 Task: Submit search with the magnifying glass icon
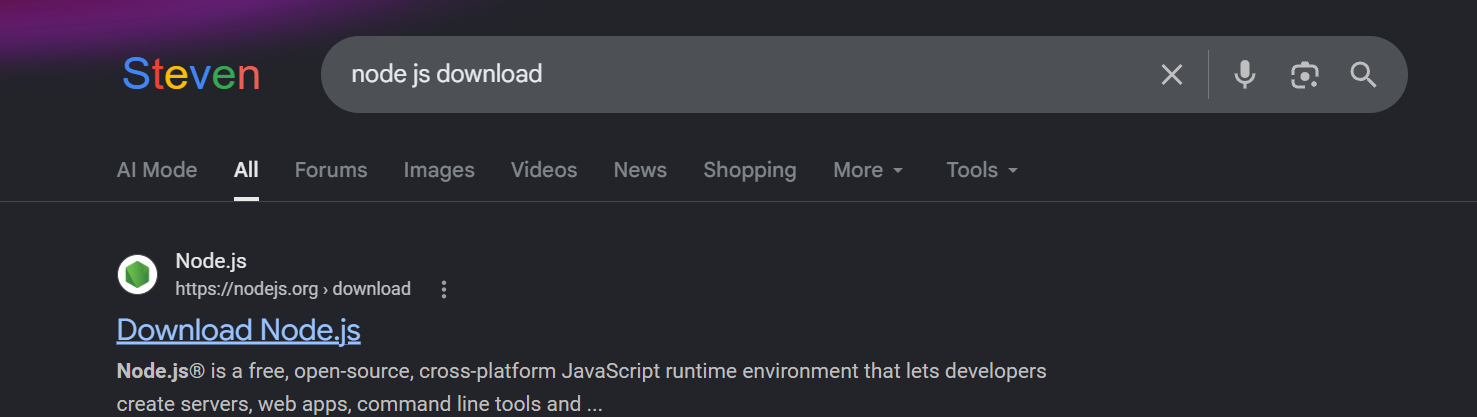coord(1364,74)
